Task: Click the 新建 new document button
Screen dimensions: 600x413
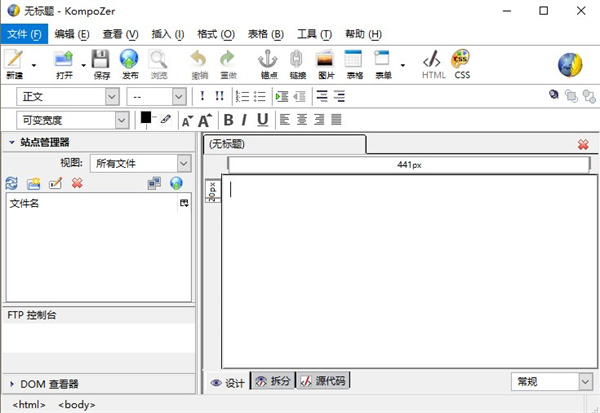Action: coord(14,64)
